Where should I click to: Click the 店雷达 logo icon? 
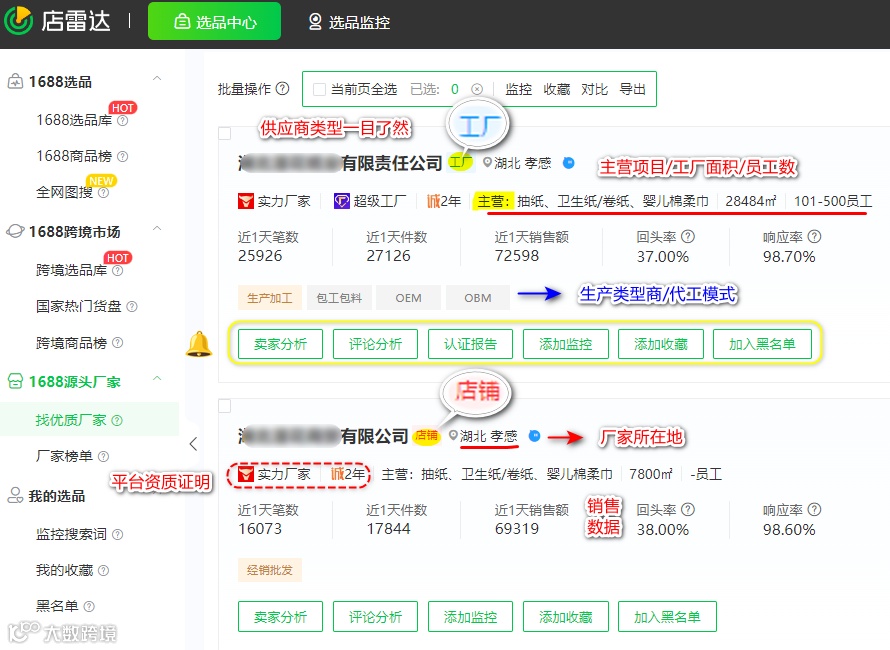18,20
